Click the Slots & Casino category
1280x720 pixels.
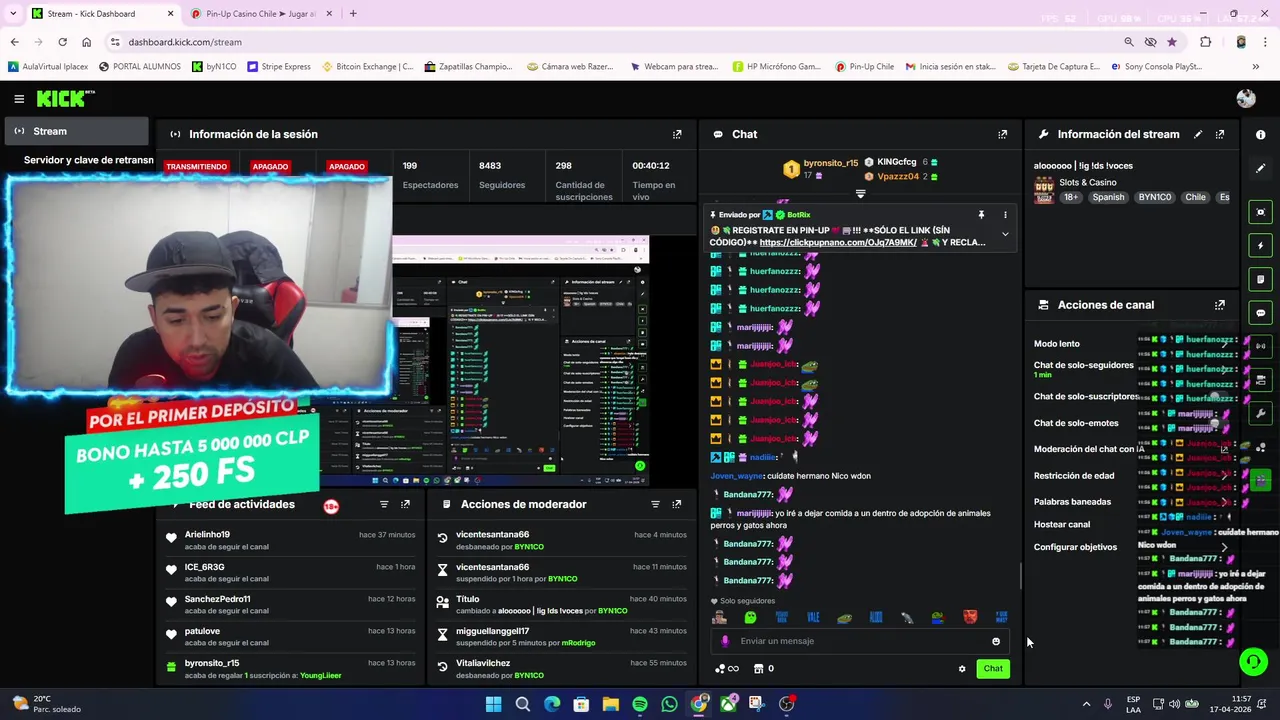[1088, 183]
